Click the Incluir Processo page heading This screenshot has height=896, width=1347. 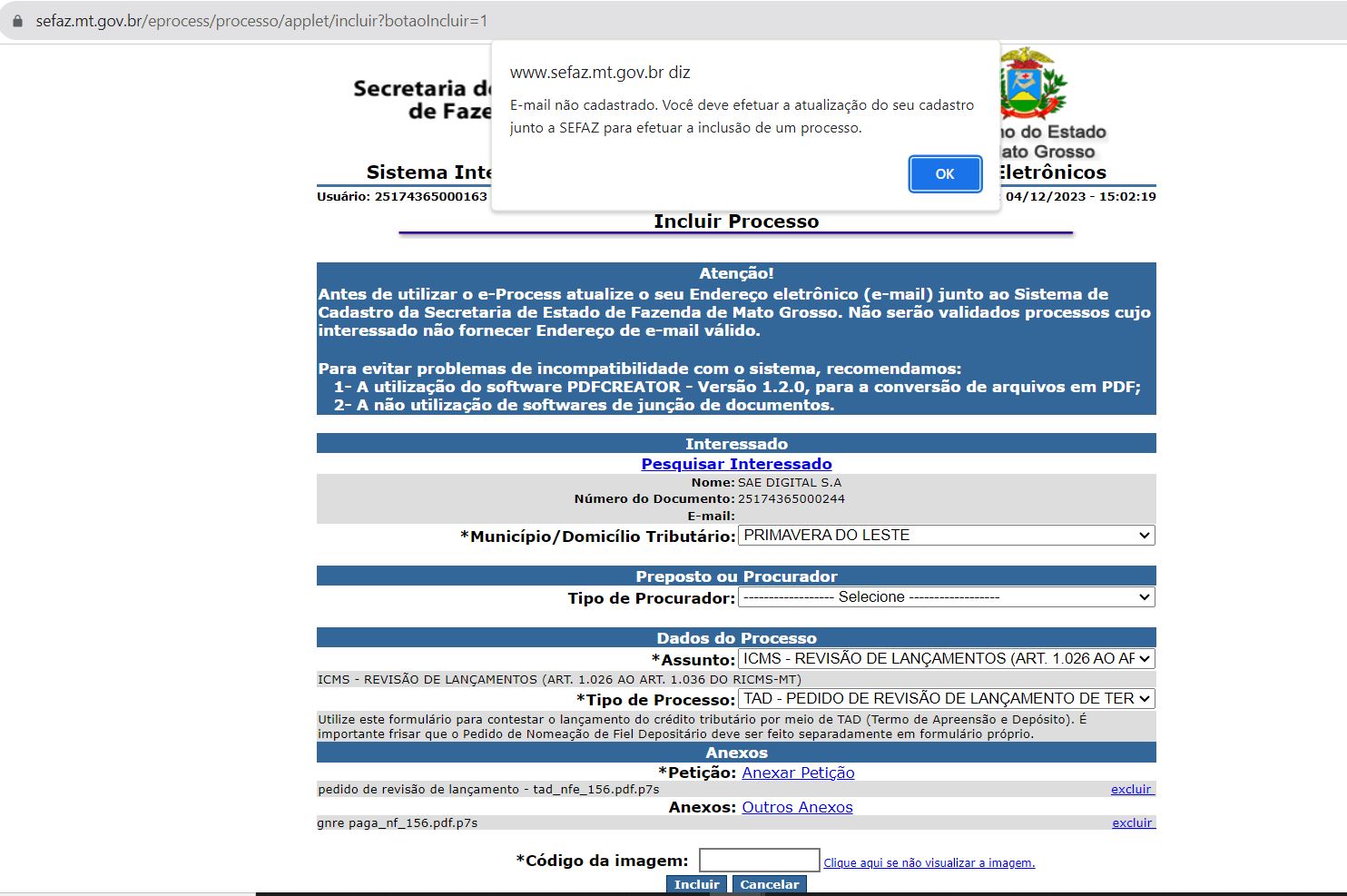(736, 222)
